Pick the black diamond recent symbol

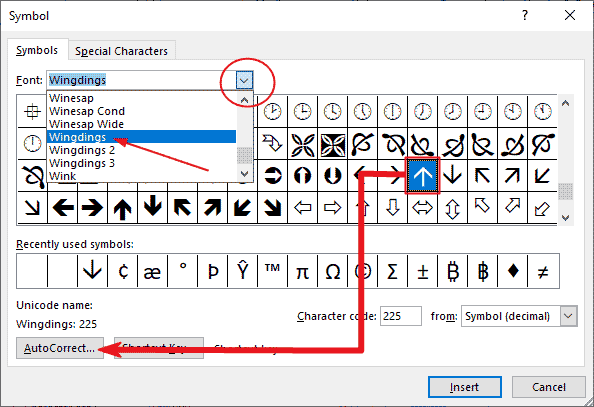[513, 271]
